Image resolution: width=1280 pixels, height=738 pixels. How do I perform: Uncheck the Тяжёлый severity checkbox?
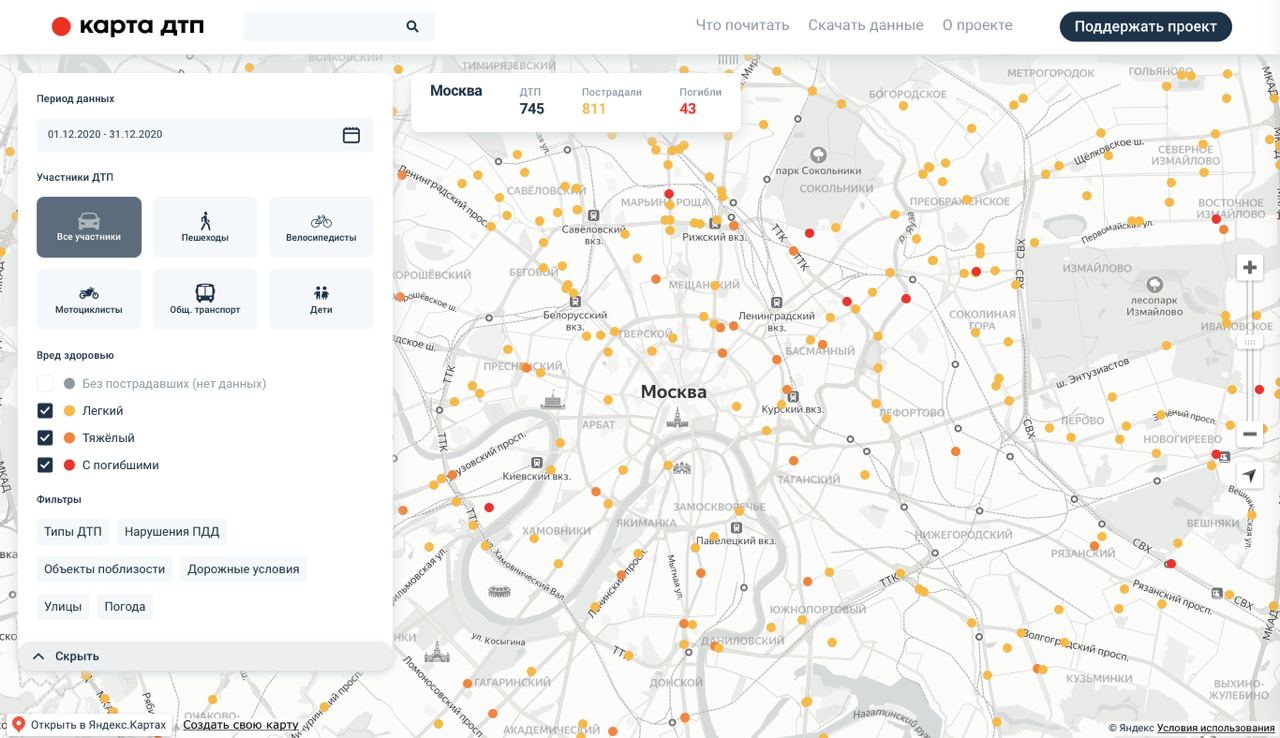click(x=45, y=437)
